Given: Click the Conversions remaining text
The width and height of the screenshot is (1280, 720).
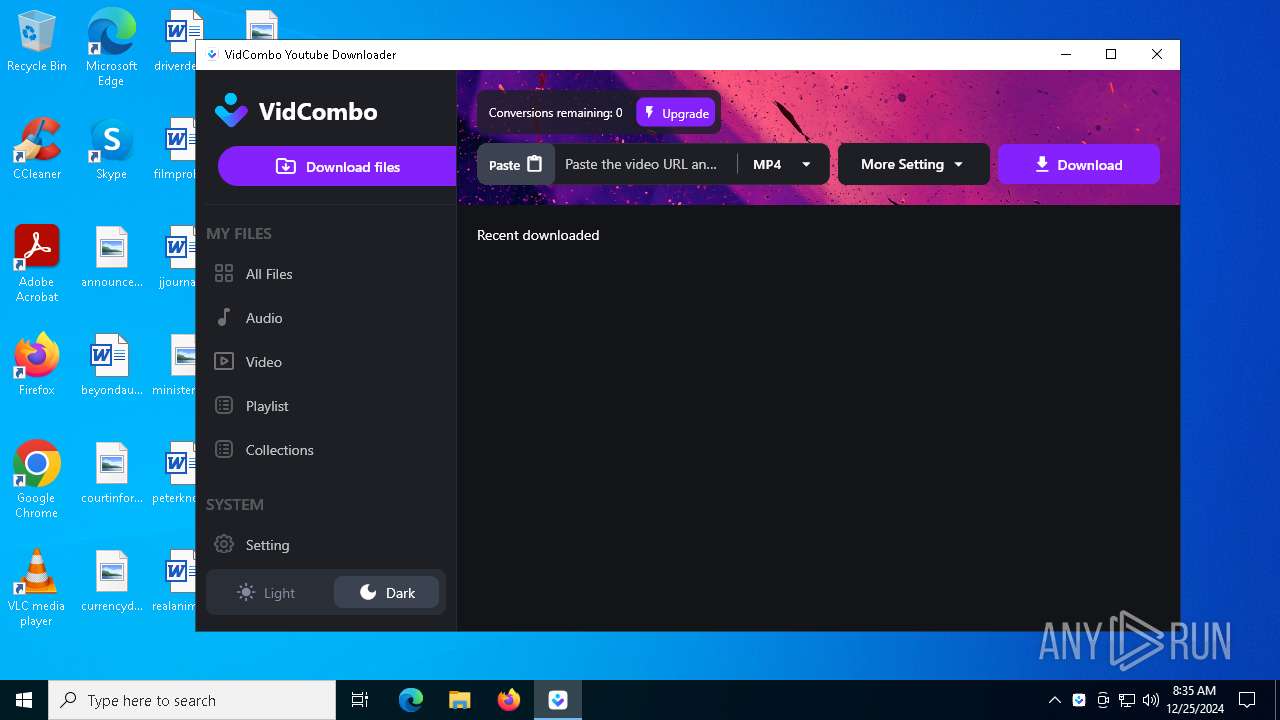Looking at the screenshot, I should [555, 113].
